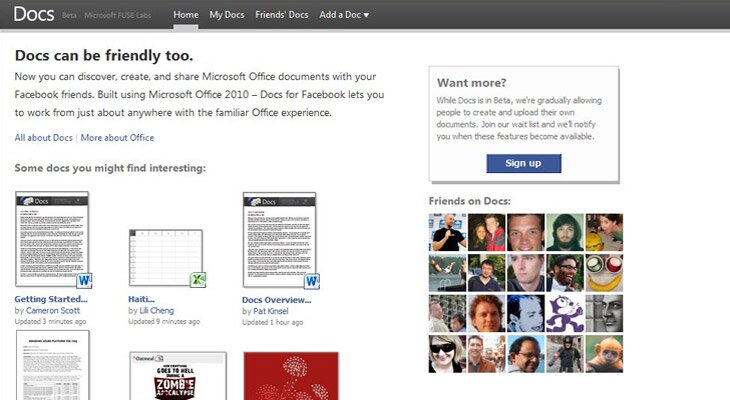Screen dimensions: 730x400
Task: Expand the Add a Doc dropdown
Action: [344, 15]
